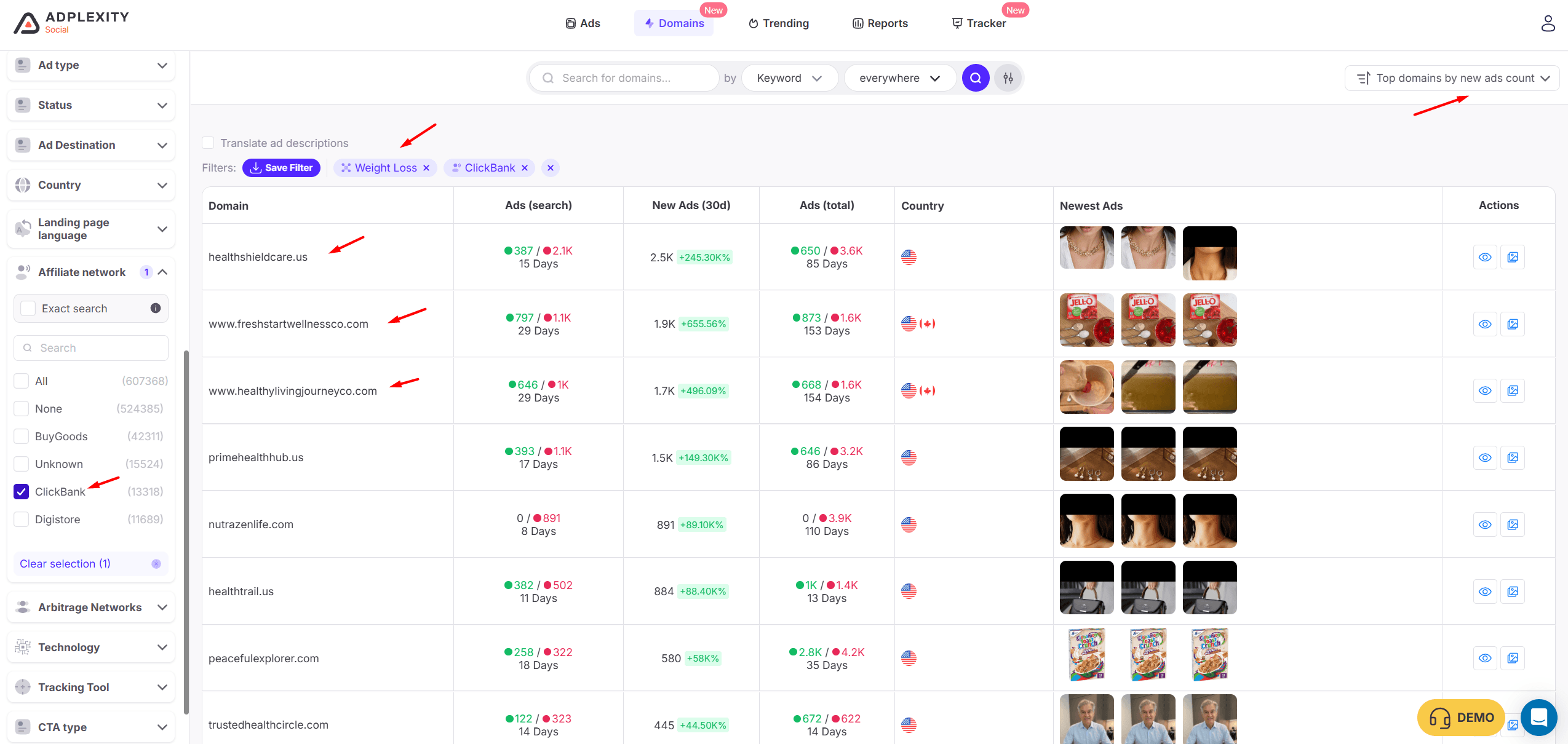Click image gallery icon for primehealthhub.us row
The width and height of the screenshot is (1568, 744).
click(x=1513, y=457)
